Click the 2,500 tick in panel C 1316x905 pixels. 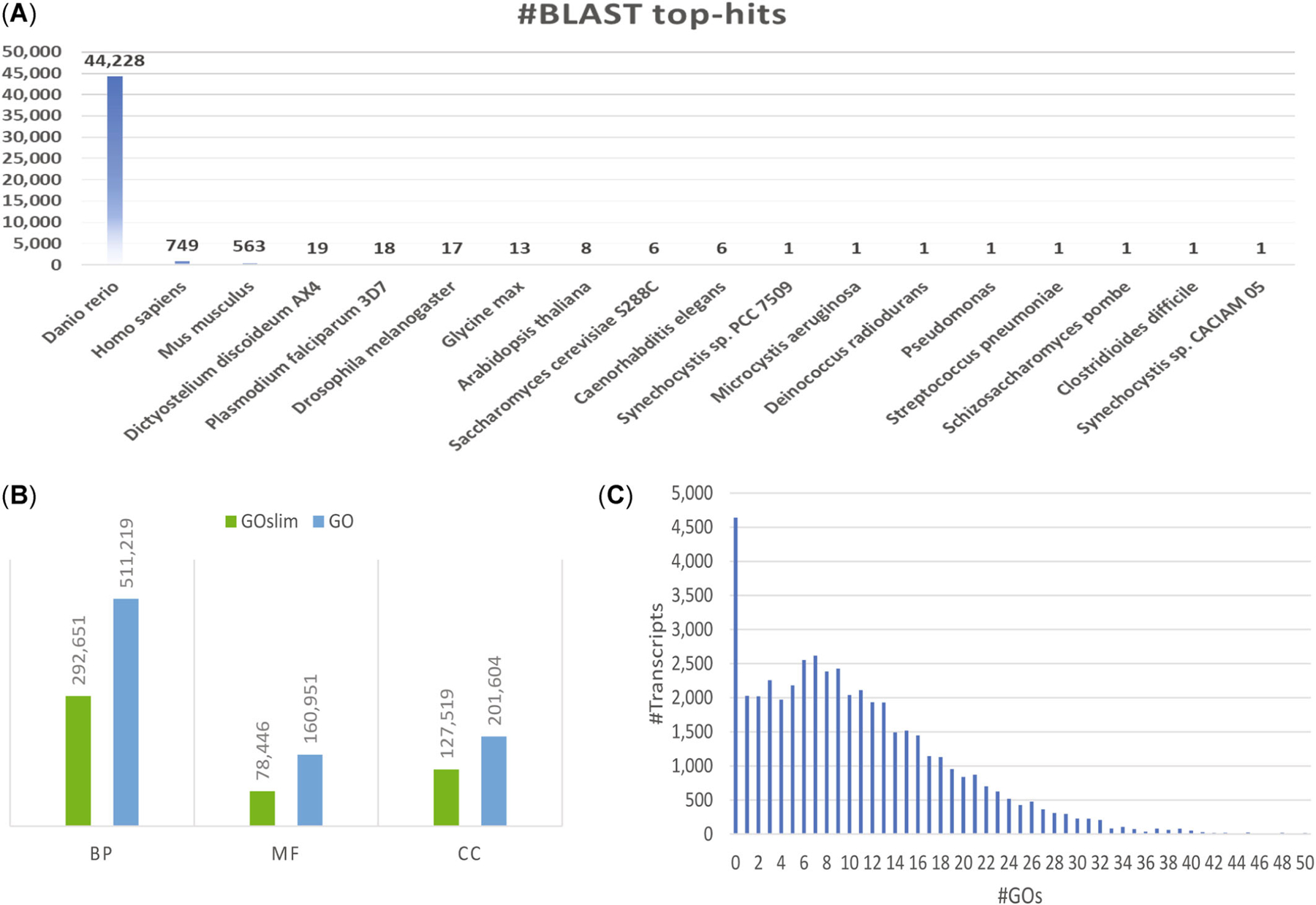(x=692, y=664)
